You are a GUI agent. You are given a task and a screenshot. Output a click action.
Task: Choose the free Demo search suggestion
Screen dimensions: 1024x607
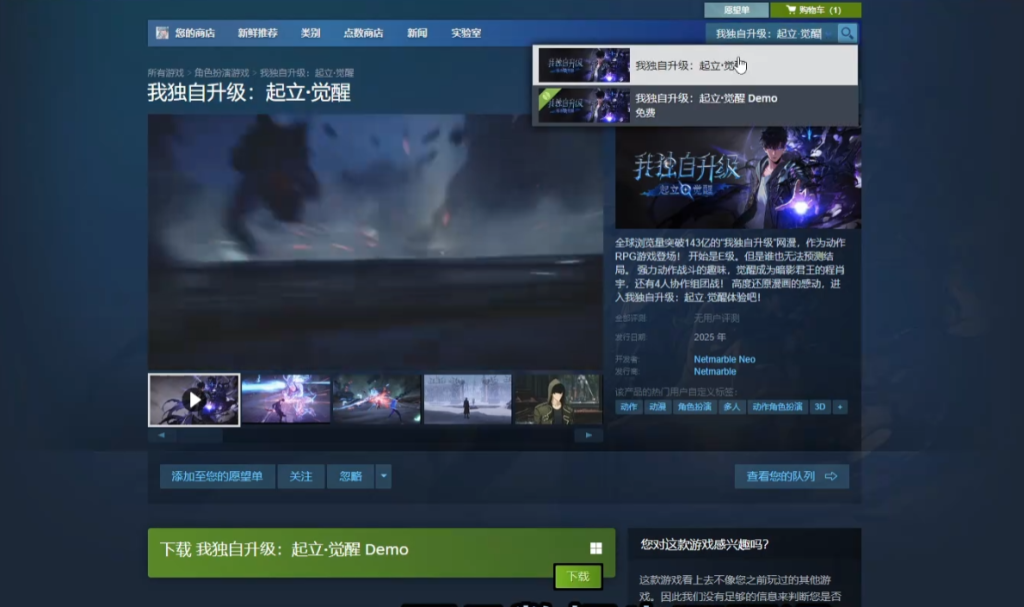(695, 105)
